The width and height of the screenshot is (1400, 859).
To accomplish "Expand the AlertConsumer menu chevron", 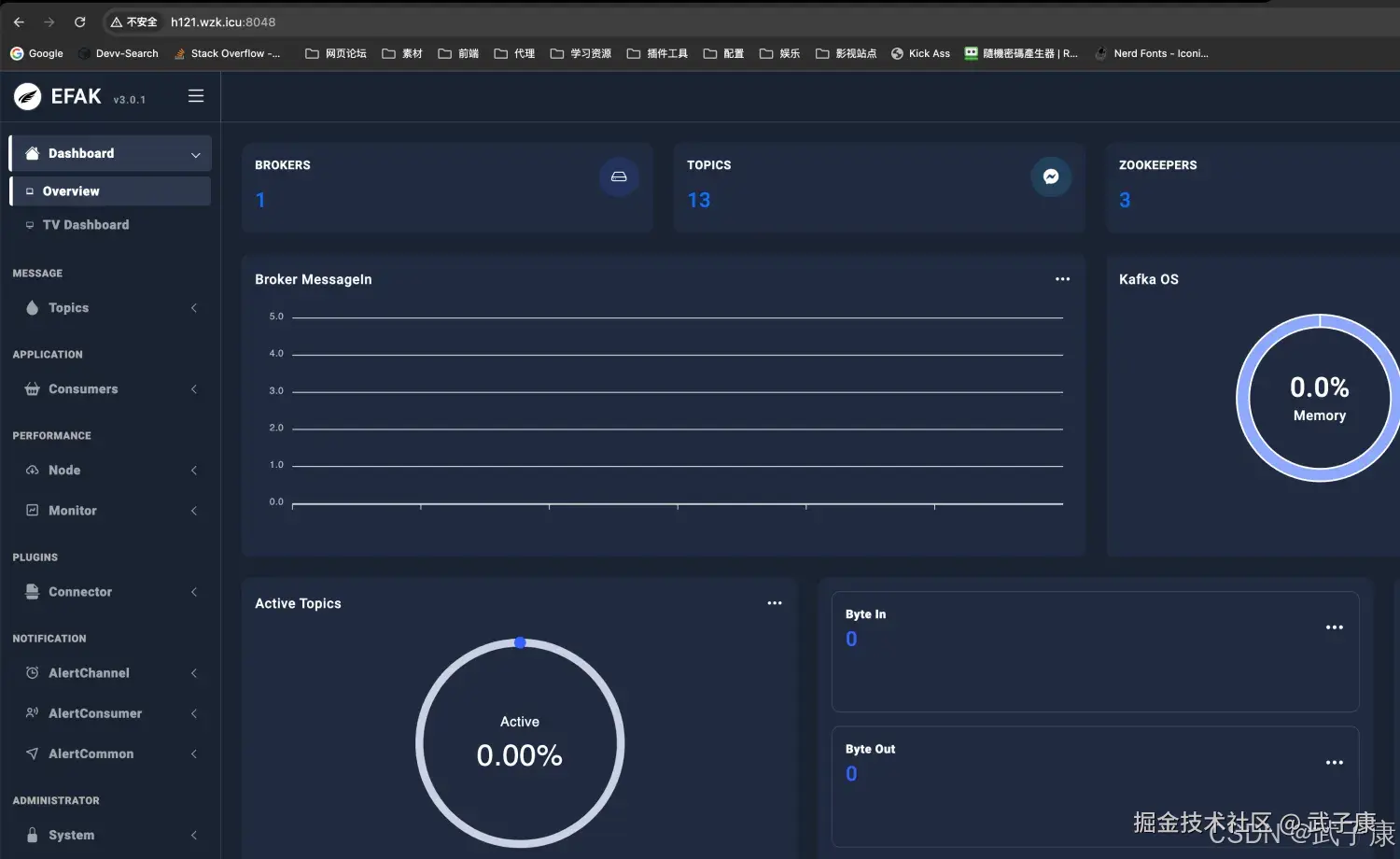I will tap(194, 713).
